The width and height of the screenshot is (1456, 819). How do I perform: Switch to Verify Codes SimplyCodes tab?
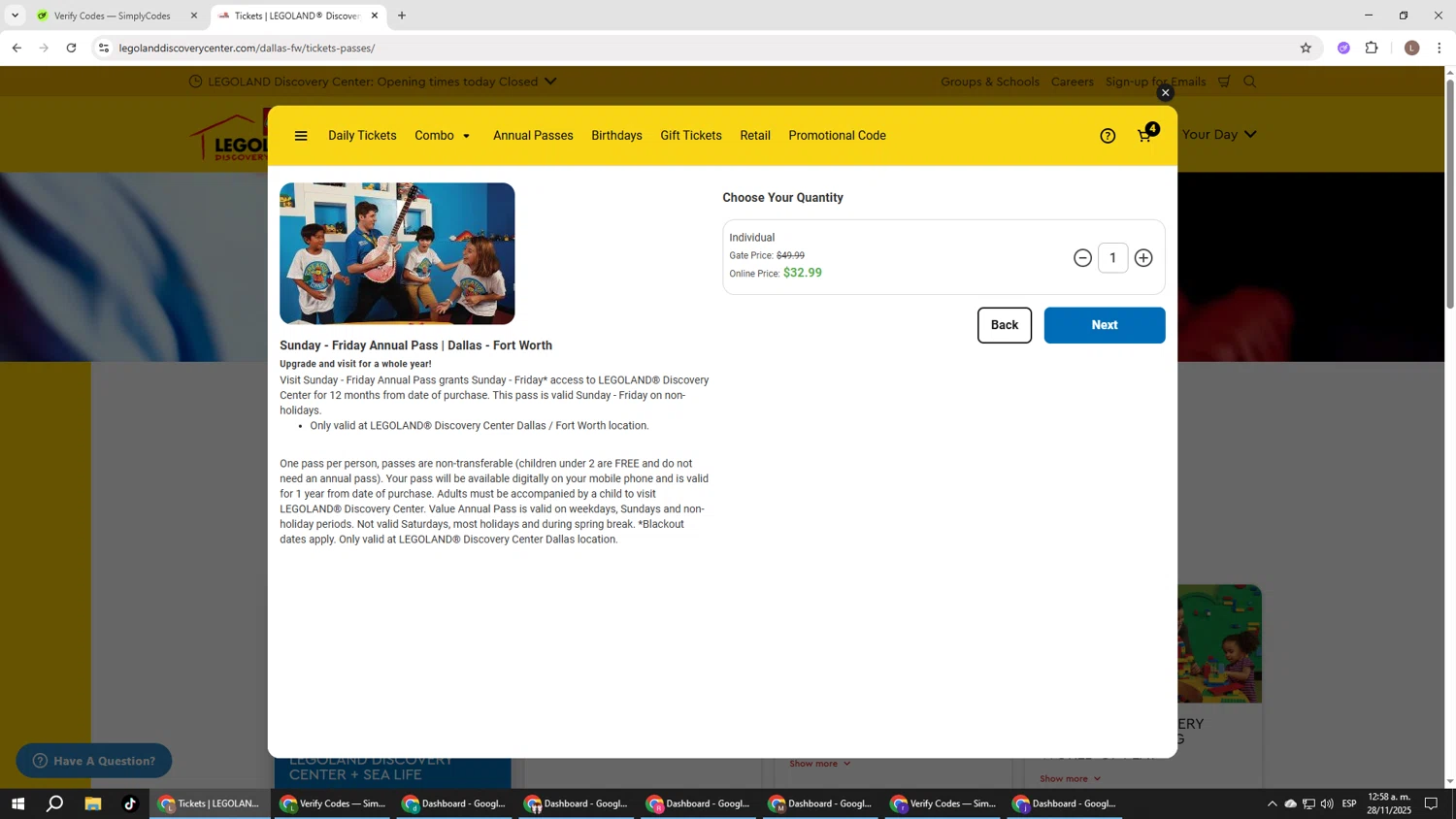point(112,16)
